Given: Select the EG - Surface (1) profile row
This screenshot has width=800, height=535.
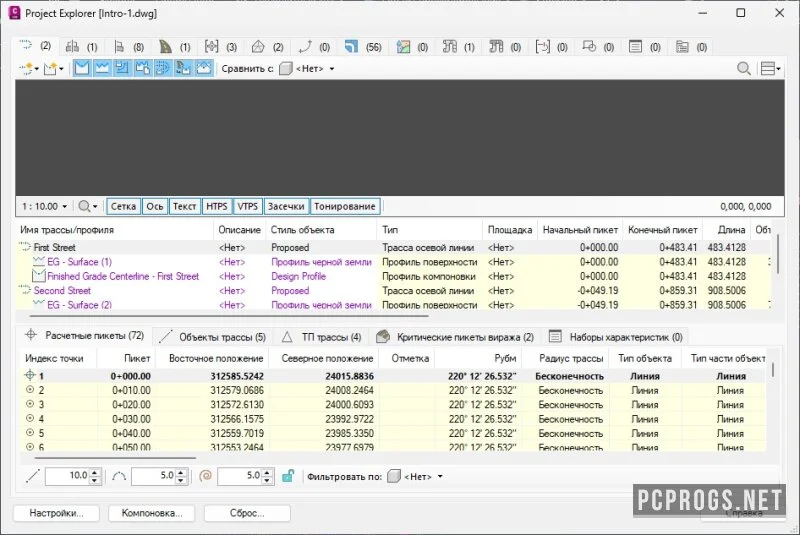Looking at the screenshot, I should pos(393,262).
